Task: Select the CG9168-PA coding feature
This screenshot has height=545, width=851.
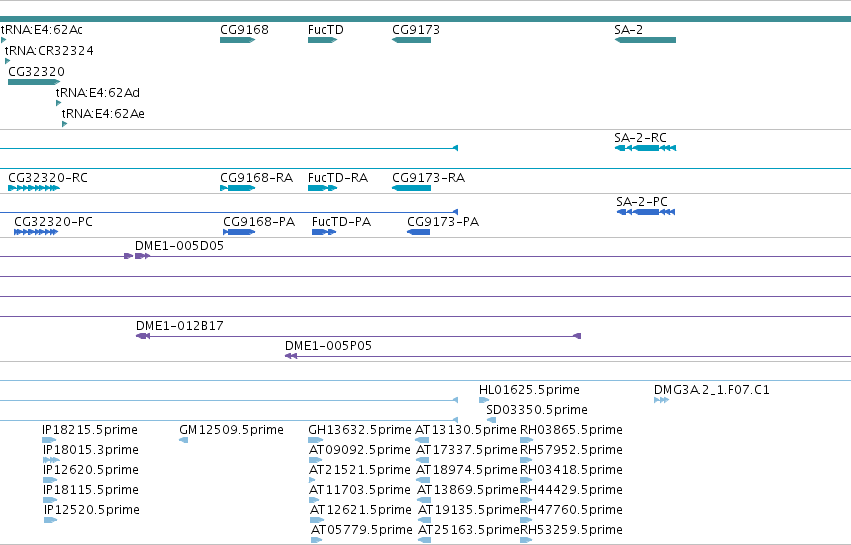Action: coord(239,232)
